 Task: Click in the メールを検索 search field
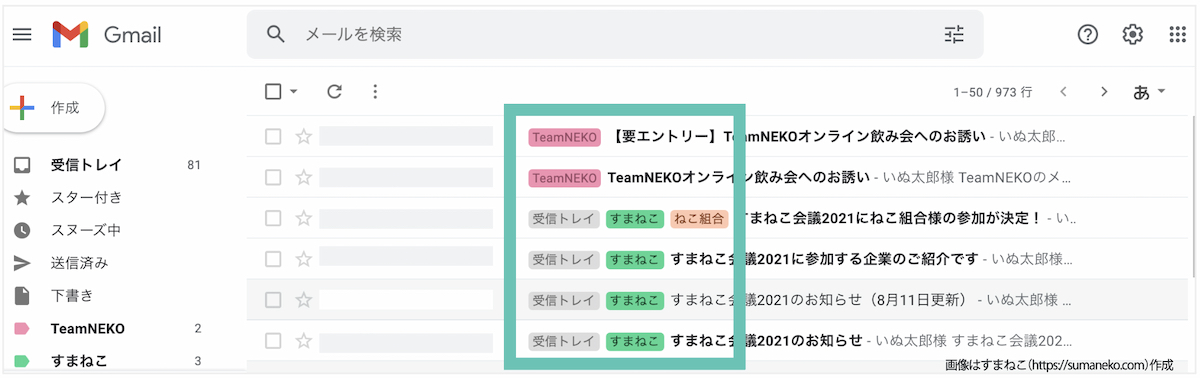pyautogui.click(x=615, y=35)
